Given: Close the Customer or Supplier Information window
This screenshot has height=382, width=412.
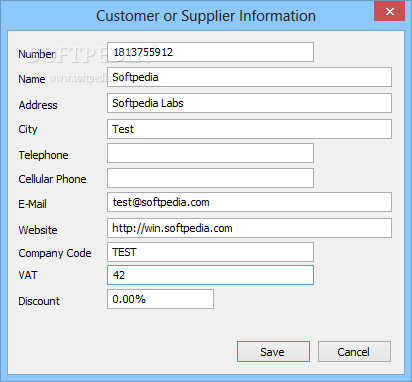Looking at the screenshot, I should [389, 12].
